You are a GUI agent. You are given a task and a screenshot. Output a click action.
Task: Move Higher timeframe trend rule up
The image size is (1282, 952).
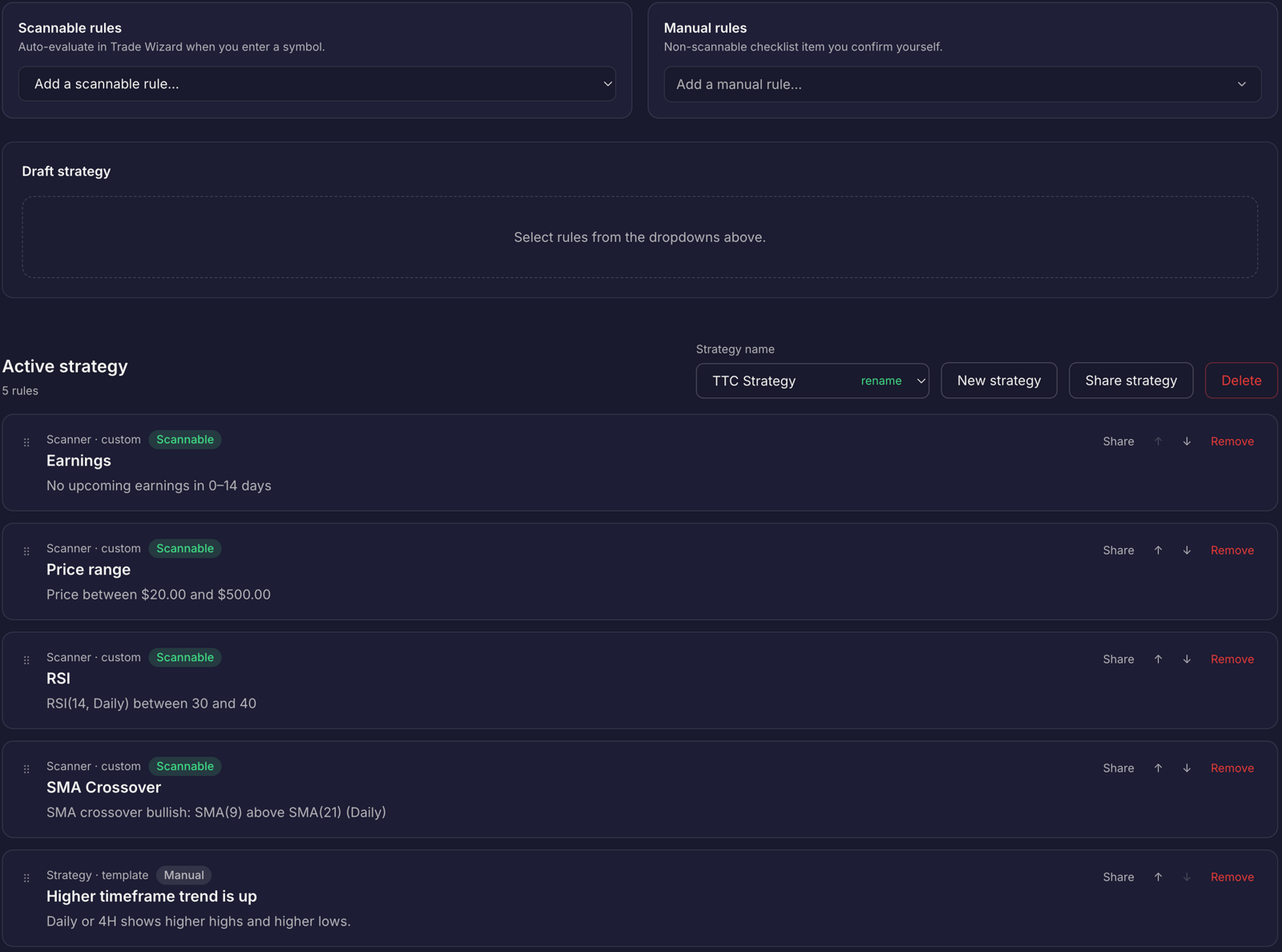[1158, 877]
